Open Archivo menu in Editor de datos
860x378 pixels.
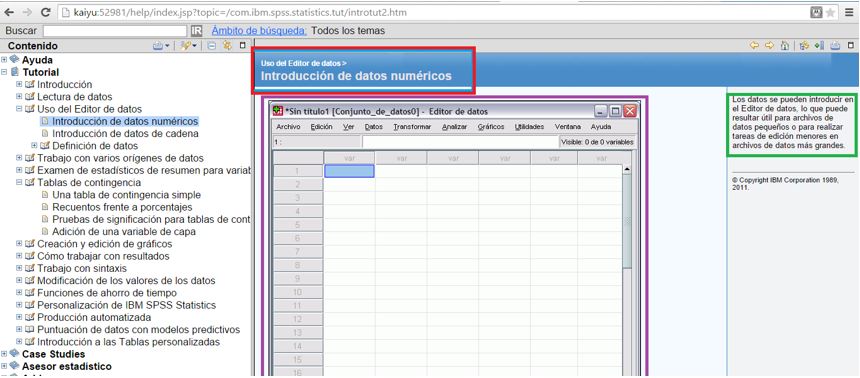coord(288,127)
